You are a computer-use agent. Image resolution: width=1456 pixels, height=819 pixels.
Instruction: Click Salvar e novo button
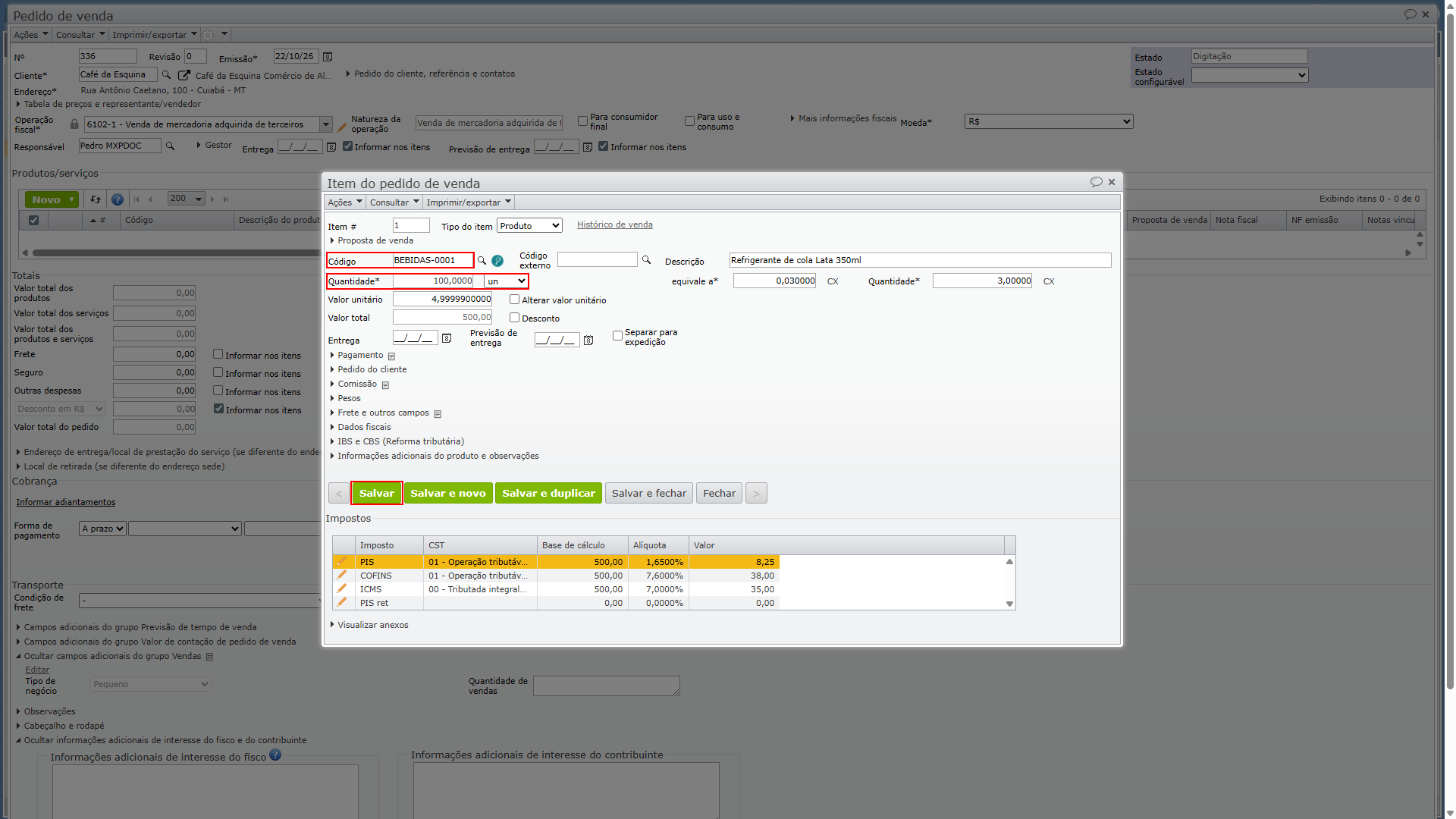click(x=448, y=493)
